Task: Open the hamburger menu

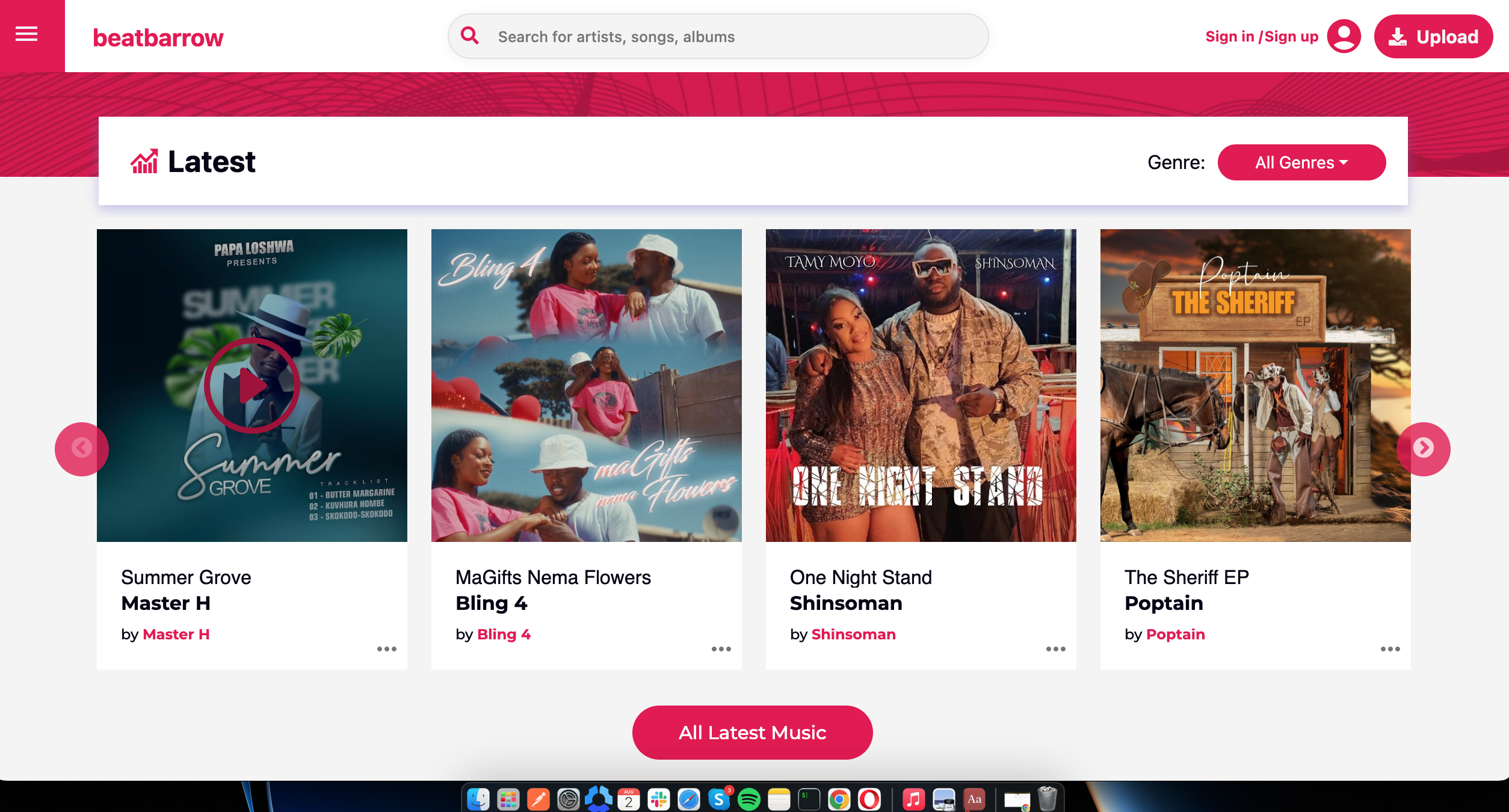Action: [26, 34]
